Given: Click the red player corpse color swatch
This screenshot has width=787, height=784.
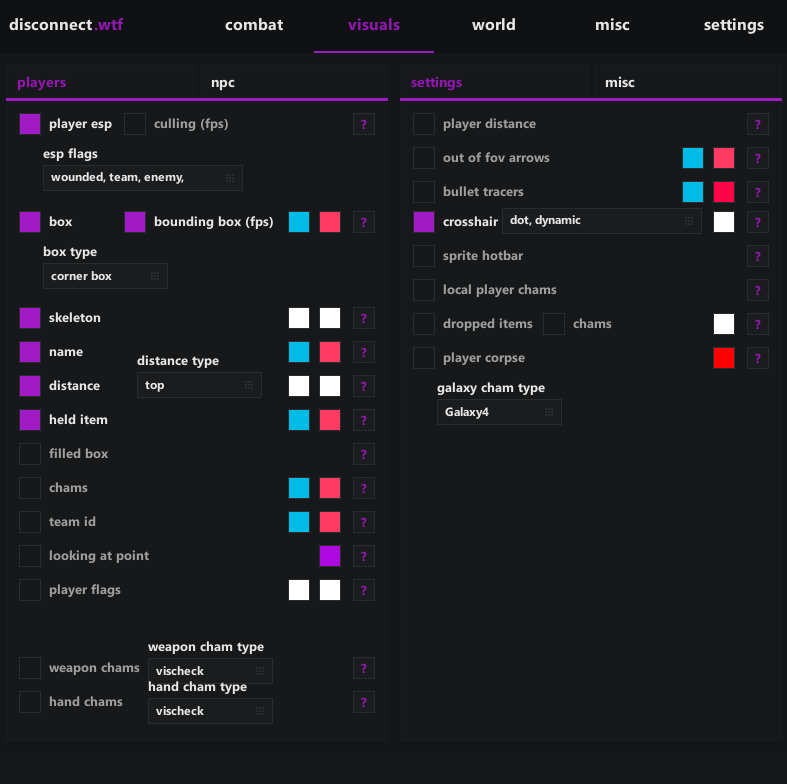Looking at the screenshot, I should point(724,358).
